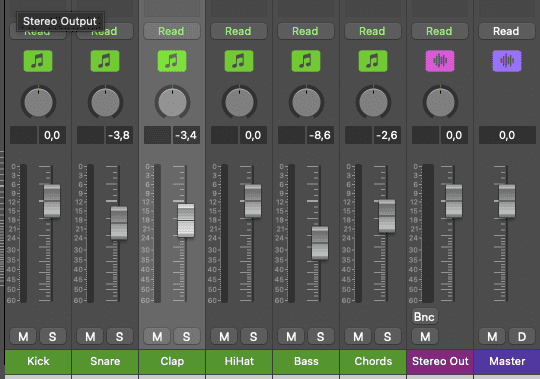The height and width of the screenshot is (379, 540).
Task: Click the Chords volume fader handle
Action: [387, 216]
